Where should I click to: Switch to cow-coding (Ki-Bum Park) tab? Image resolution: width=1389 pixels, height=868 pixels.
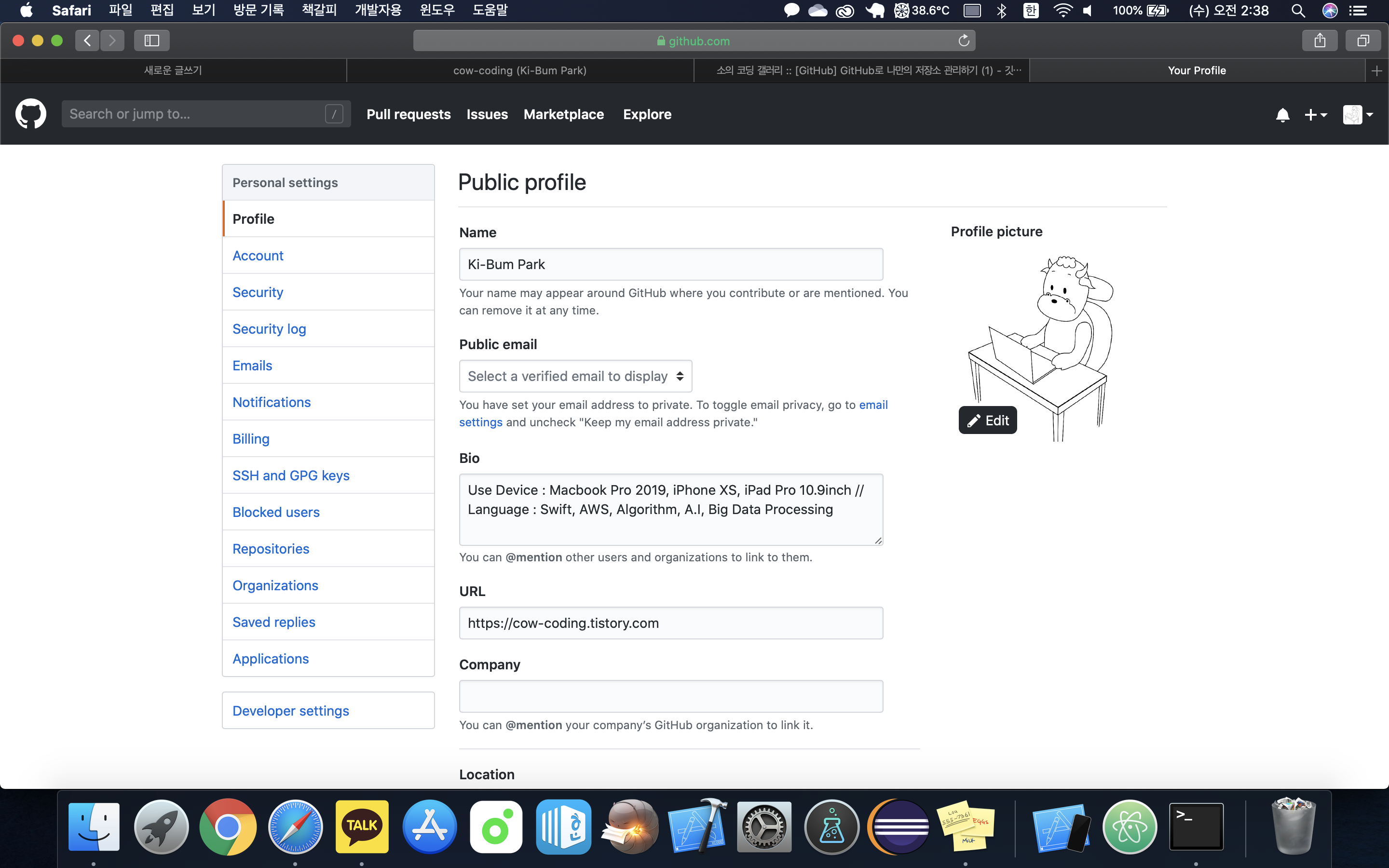click(519, 70)
